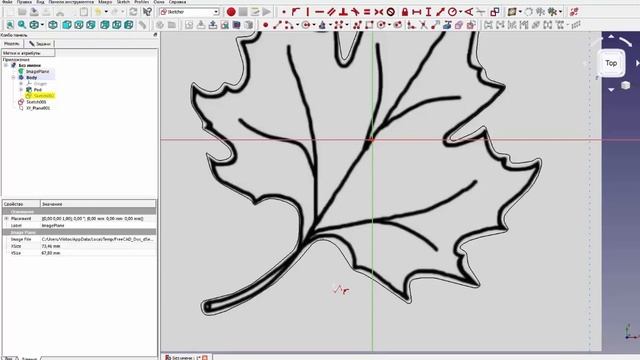Open the arc tool variants dropdown arrow

tap(297, 25)
